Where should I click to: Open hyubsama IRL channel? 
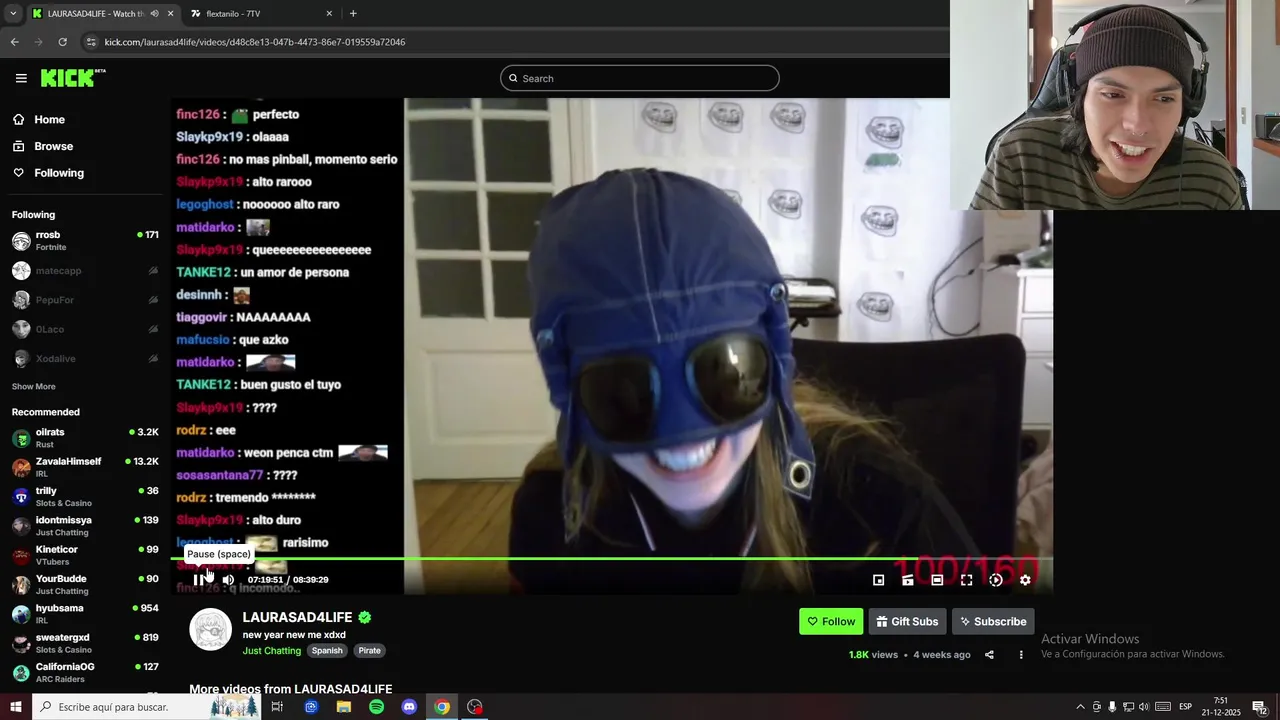point(85,614)
